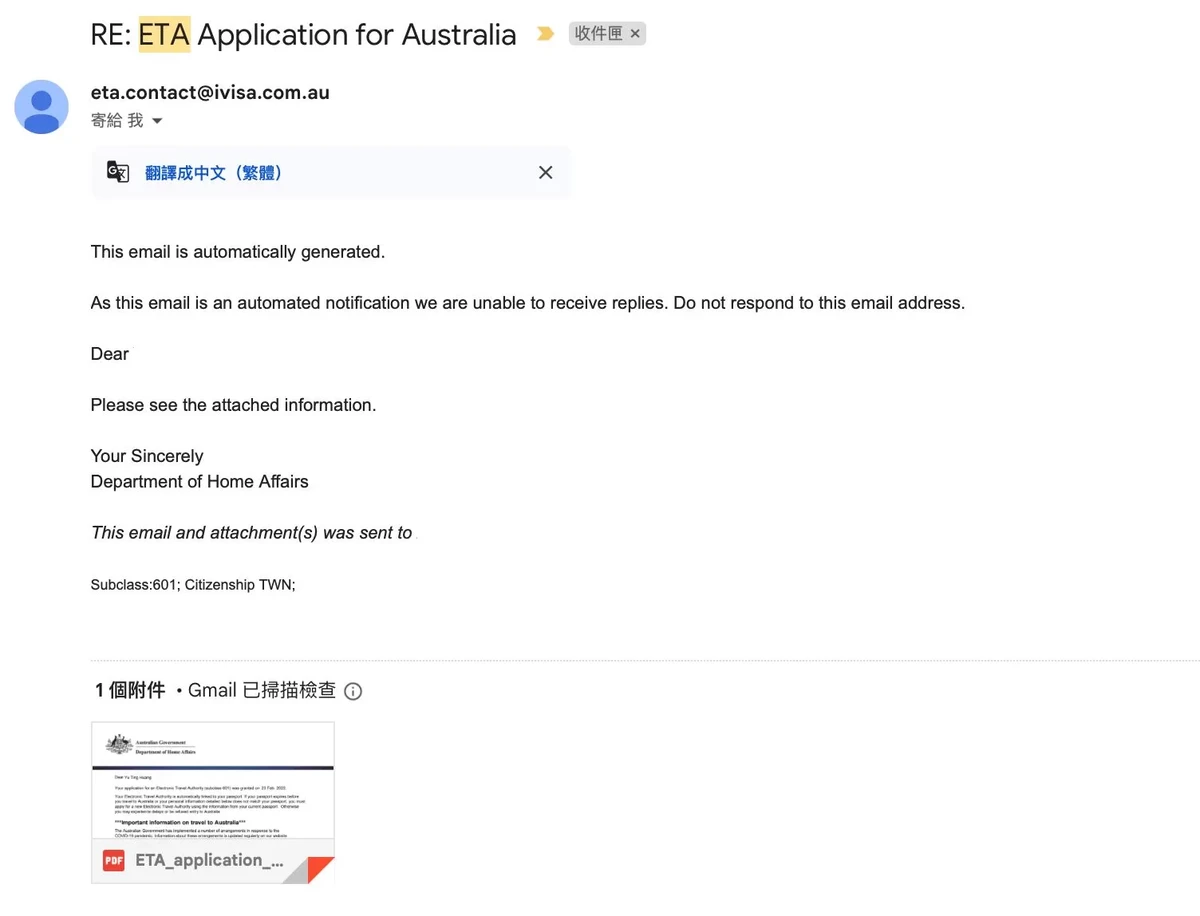Click the yellow importance marker icon
Screen dimensions: 1200x916
pos(545,34)
